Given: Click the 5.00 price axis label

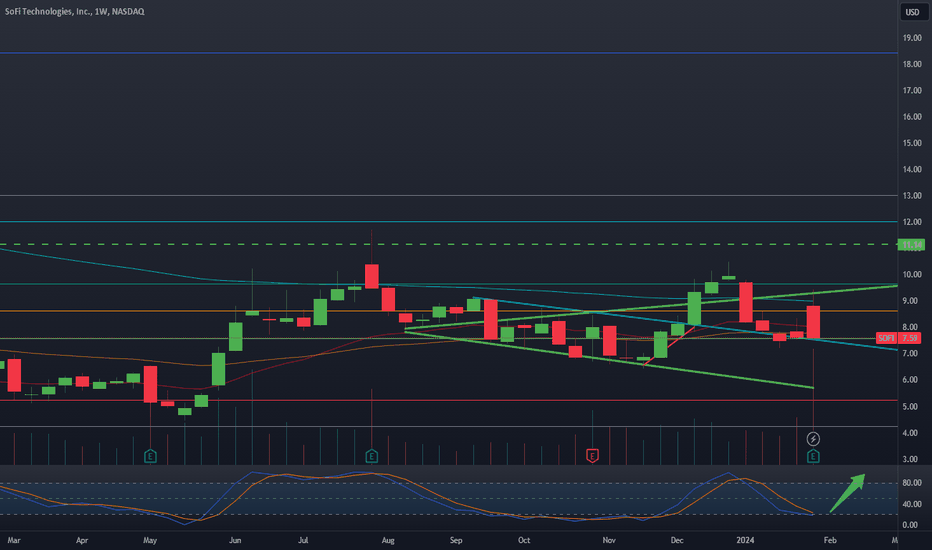Looking at the screenshot, I should click(x=911, y=406).
